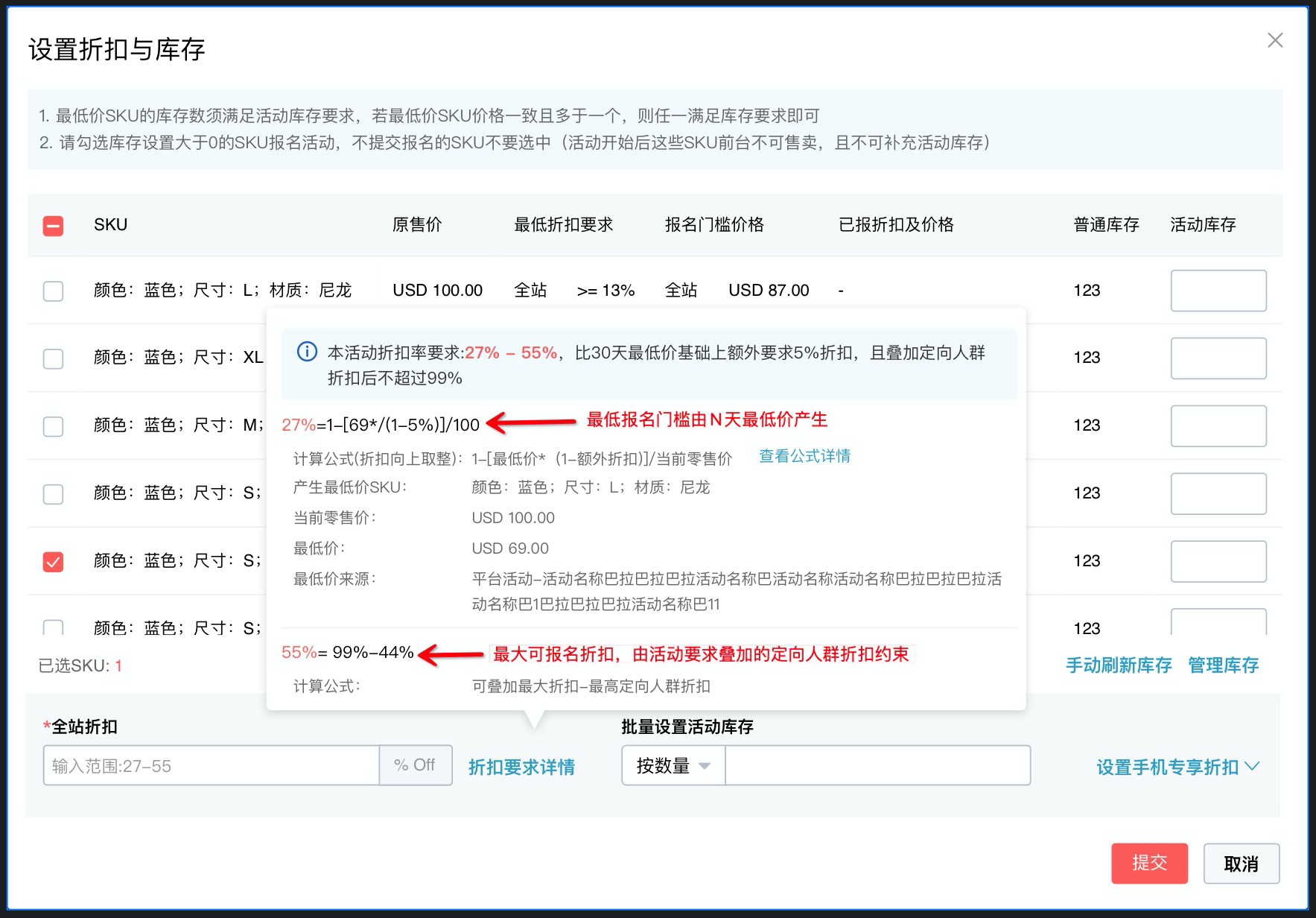Click the 取消 button

pos(1242,863)
